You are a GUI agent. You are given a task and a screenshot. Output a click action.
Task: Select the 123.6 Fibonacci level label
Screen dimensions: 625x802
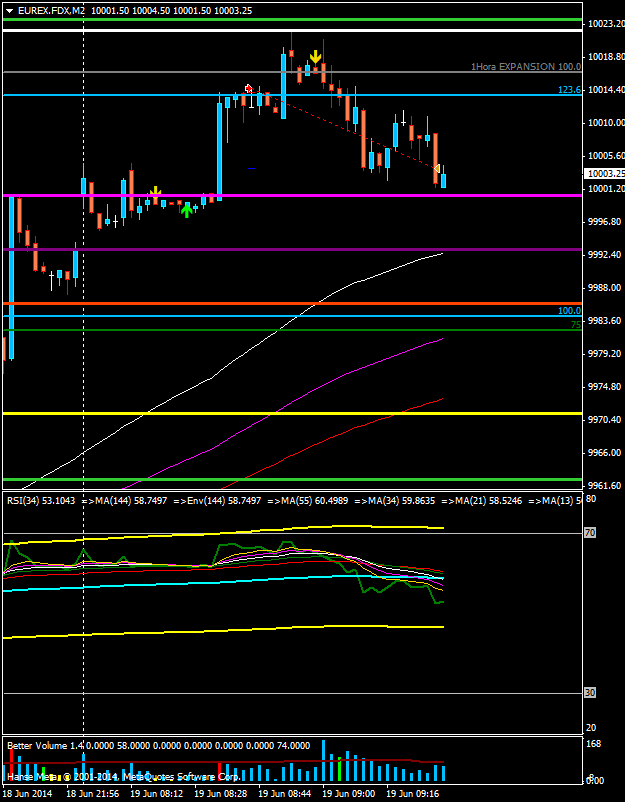pos(568,90)
